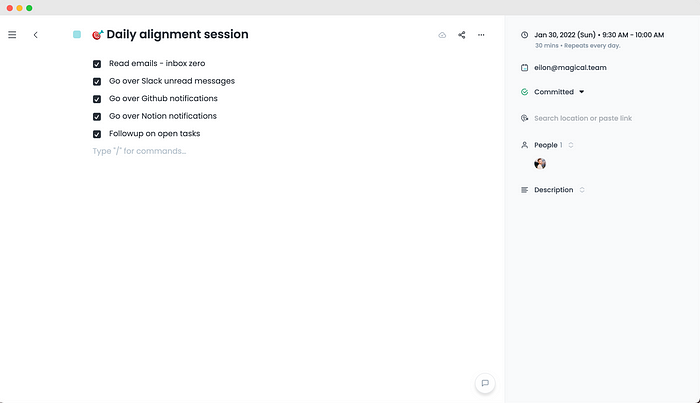
Task: Open the three-dots more options menu
Action: pos(481,35)
